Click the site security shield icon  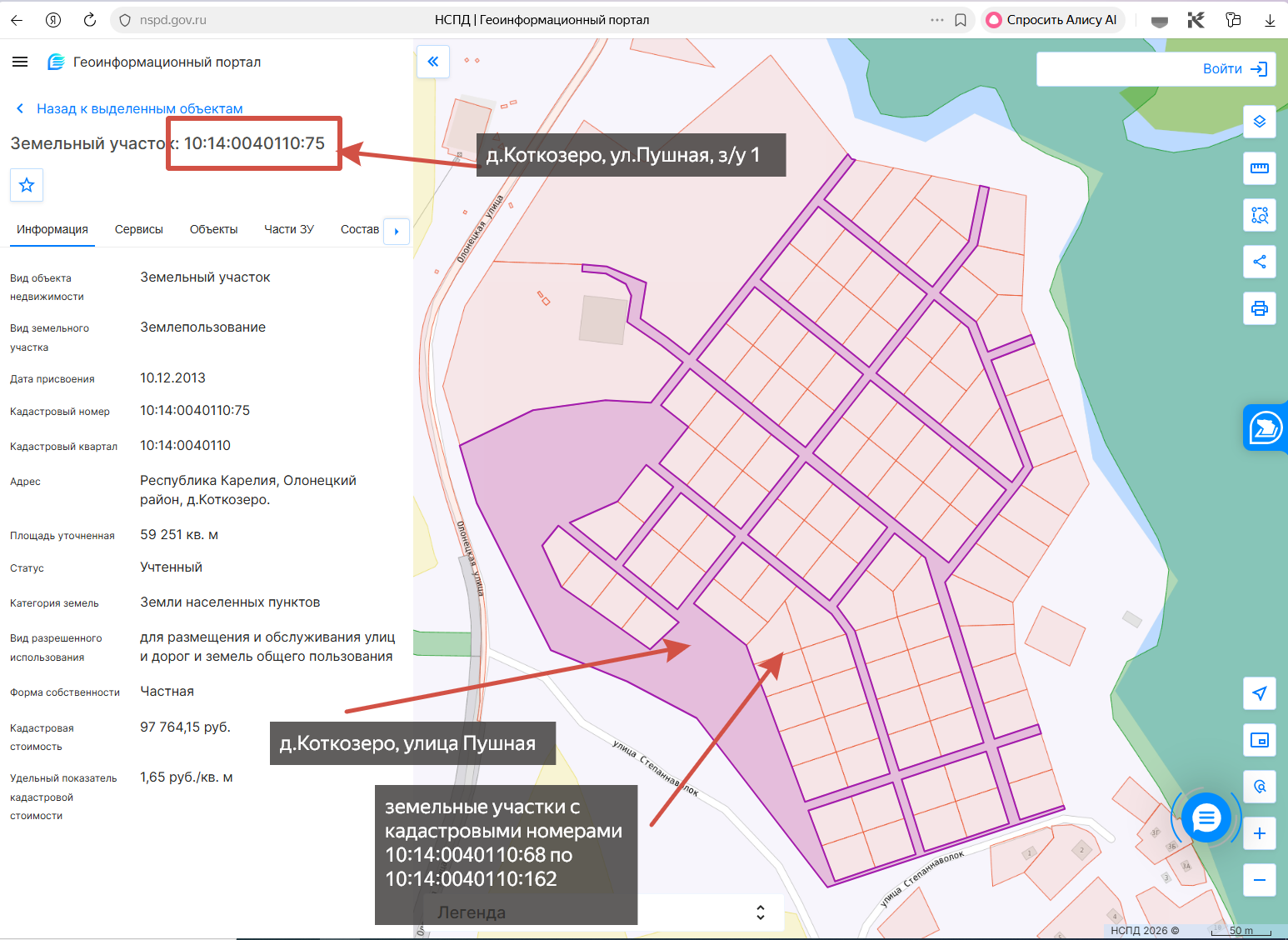pos(125,20)
